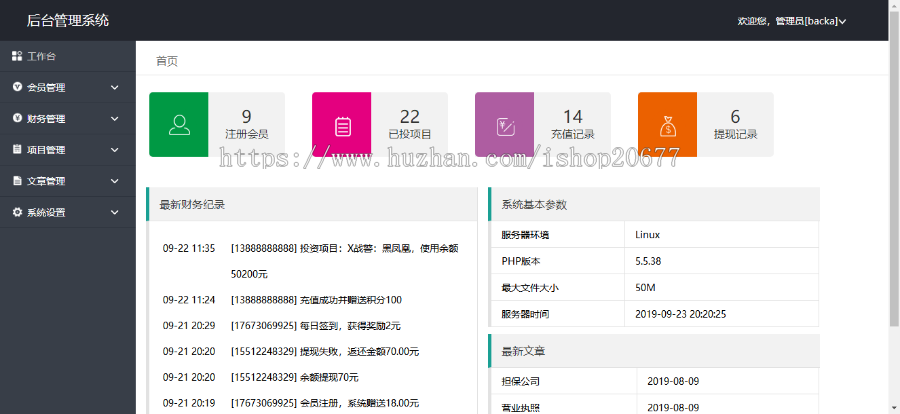
Task: Select 财务管理 in the sidebar
Action: click(68, 118)
